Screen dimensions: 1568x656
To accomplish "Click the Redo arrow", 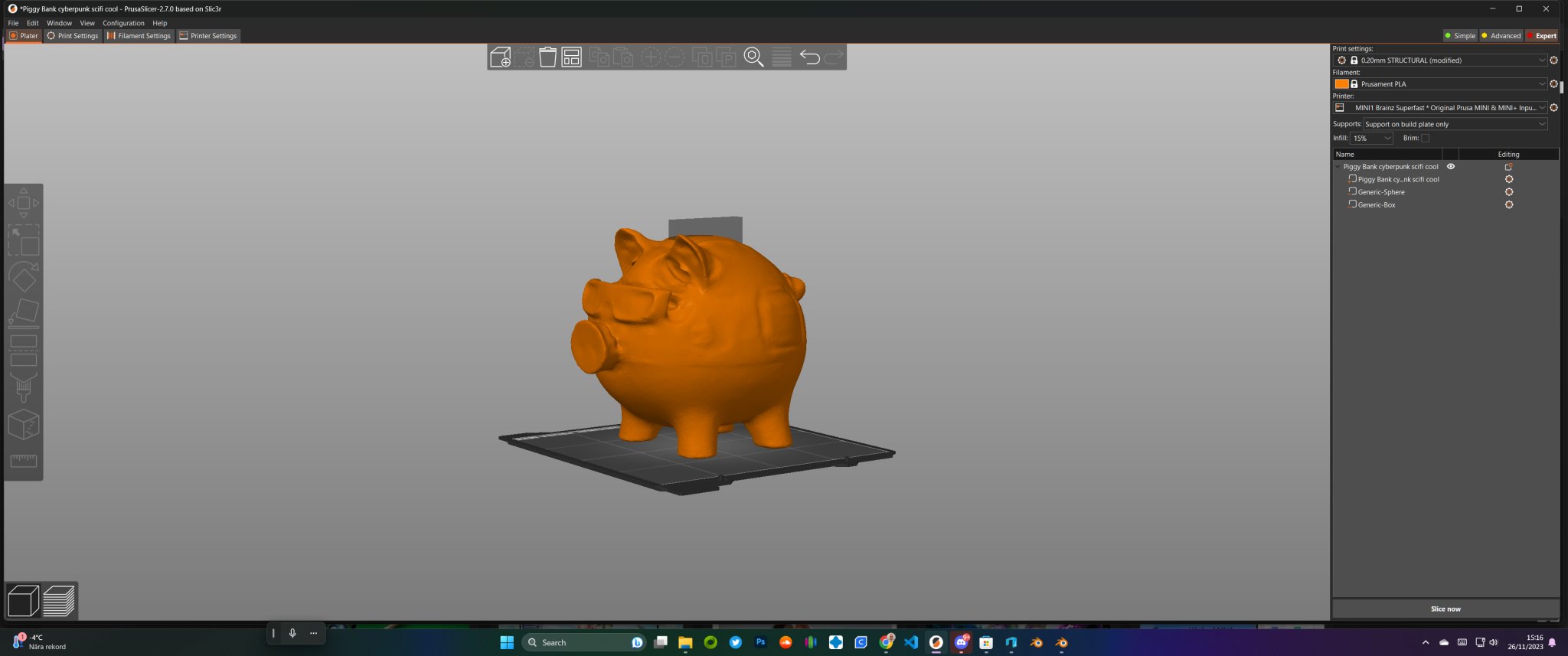I will [834, 57].
